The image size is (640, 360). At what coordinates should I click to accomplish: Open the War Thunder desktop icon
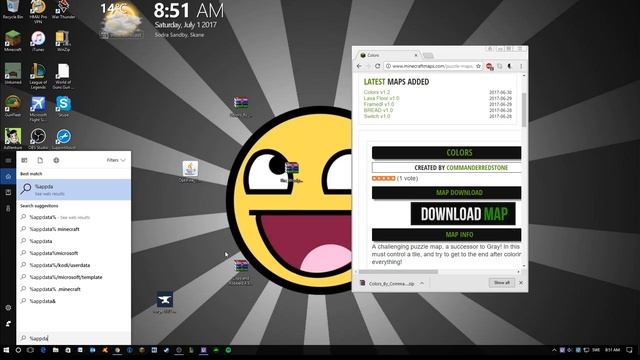(63, 8)
